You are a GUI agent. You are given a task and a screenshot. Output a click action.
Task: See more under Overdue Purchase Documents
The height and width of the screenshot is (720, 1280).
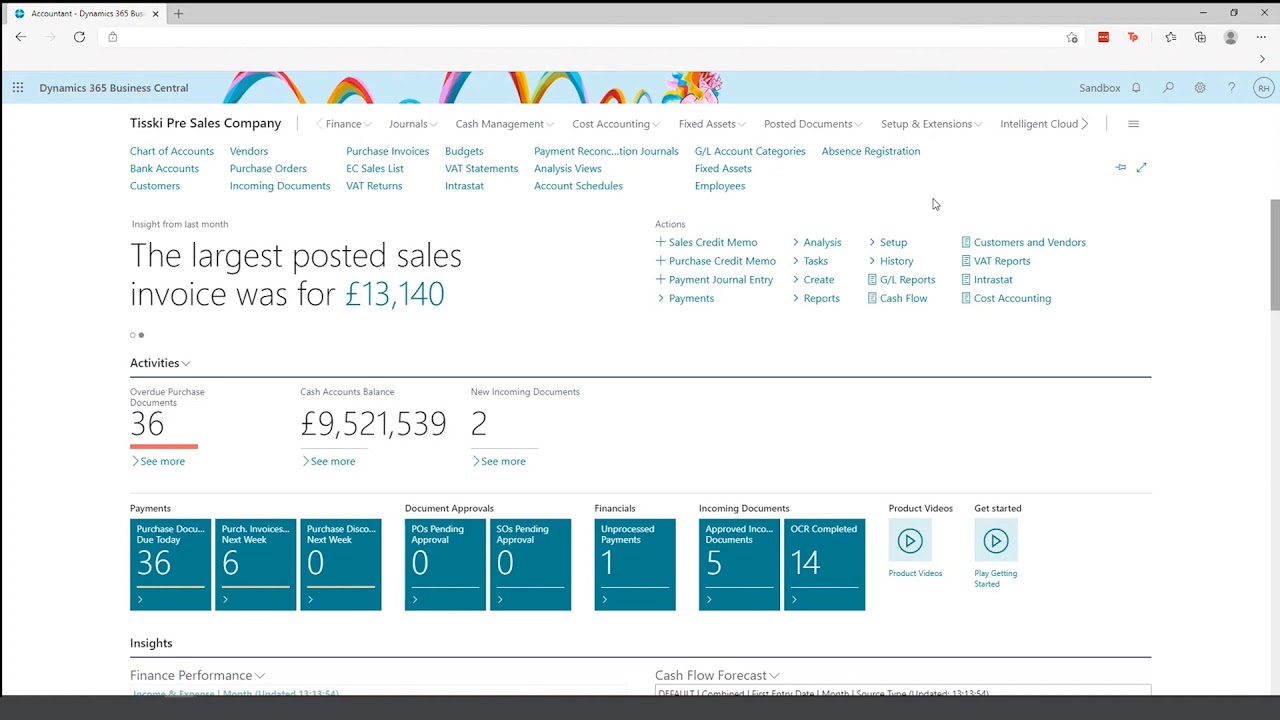pyautogui.click(x=158, y=461)
